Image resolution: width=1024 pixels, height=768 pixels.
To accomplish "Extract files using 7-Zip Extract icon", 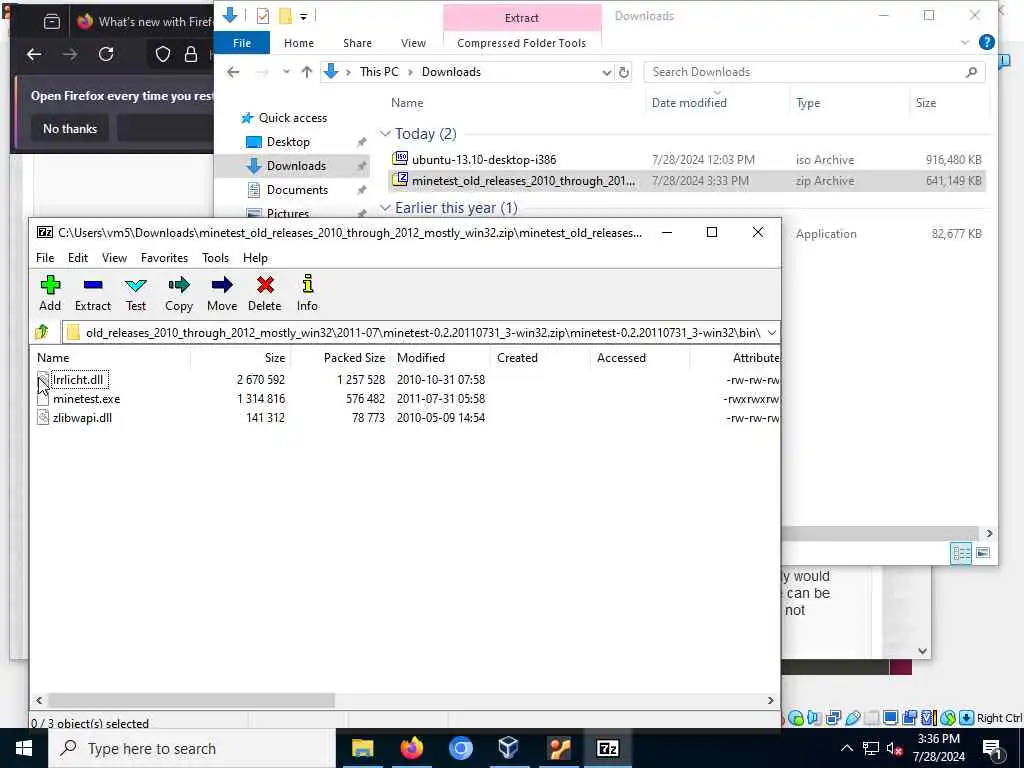I will pos(93,293).
